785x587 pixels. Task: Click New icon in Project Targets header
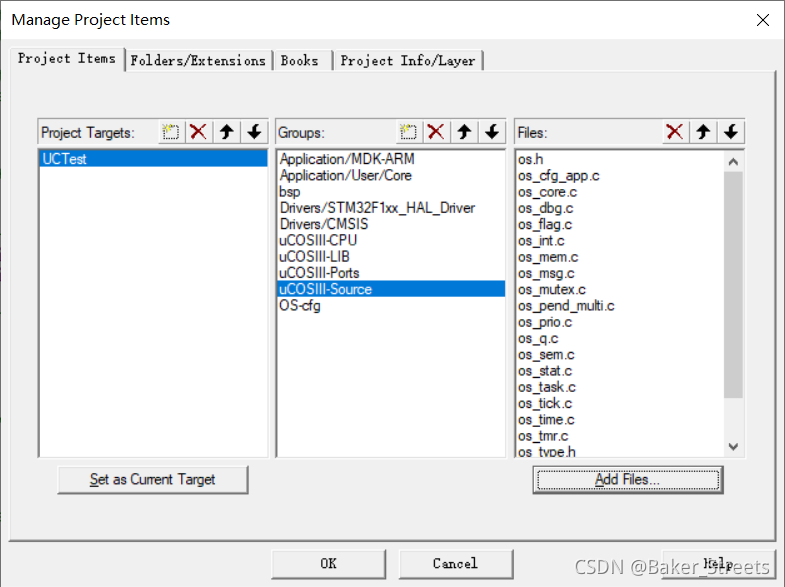pos(171,132)
